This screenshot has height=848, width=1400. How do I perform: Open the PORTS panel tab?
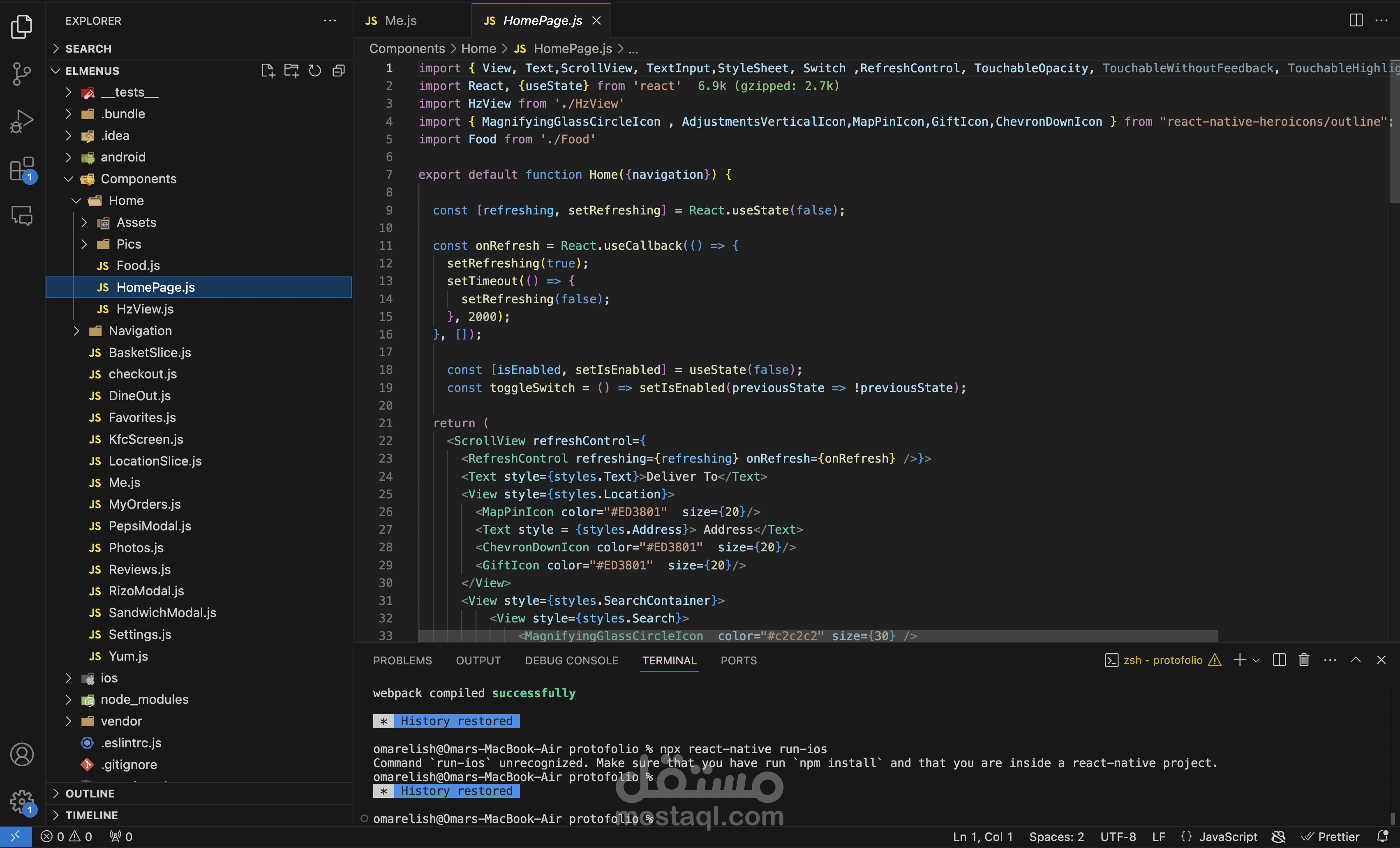(738, 660)
